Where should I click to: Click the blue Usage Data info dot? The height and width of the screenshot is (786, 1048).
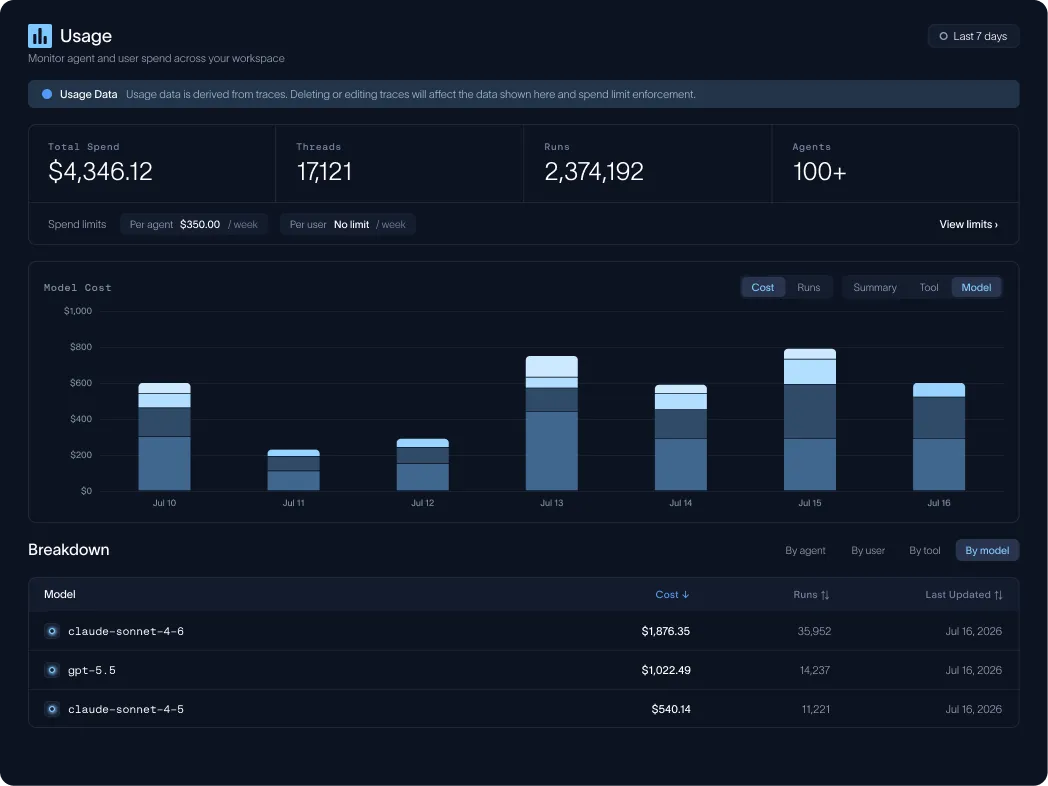pyautogui.click(x=47, y=94)
